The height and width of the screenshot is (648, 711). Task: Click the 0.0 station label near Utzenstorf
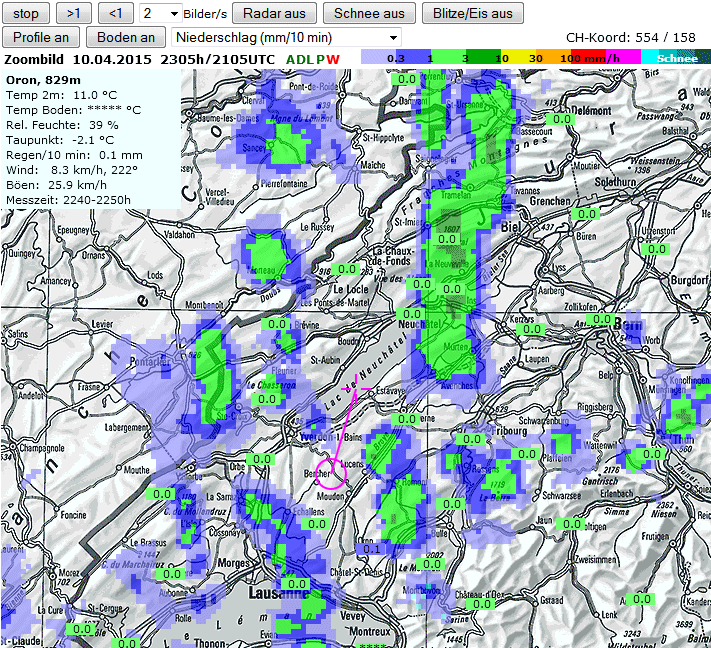657,248
